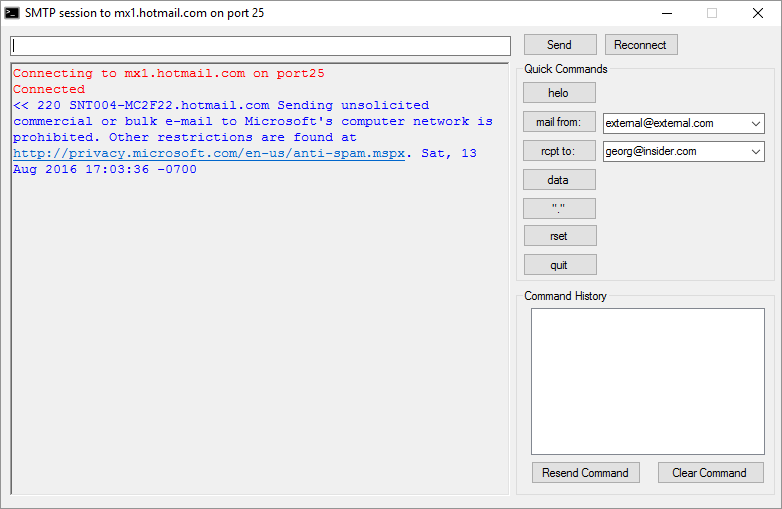This screenshot has height=509, width=782.
Task: Focus the SMTP command input field
Action: 260,46
